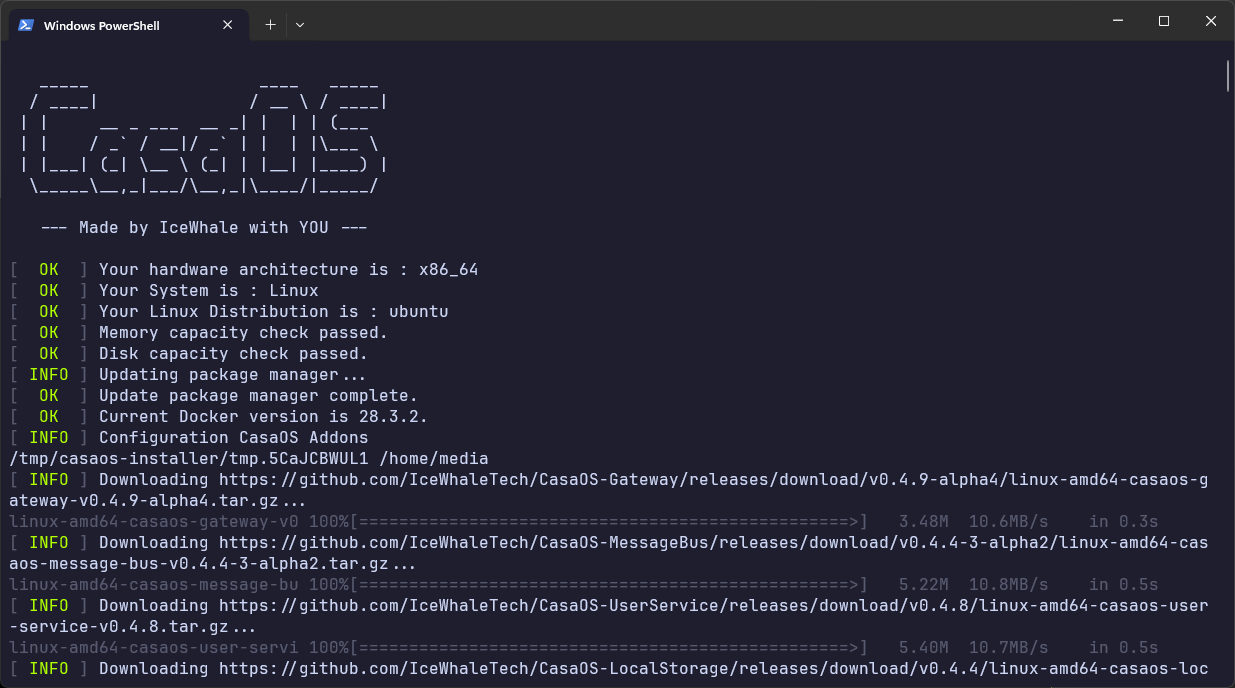The image size is (1235, 688).
Task: Open the new tab profile dropdown arrow
Action: [x=300, y=25]
